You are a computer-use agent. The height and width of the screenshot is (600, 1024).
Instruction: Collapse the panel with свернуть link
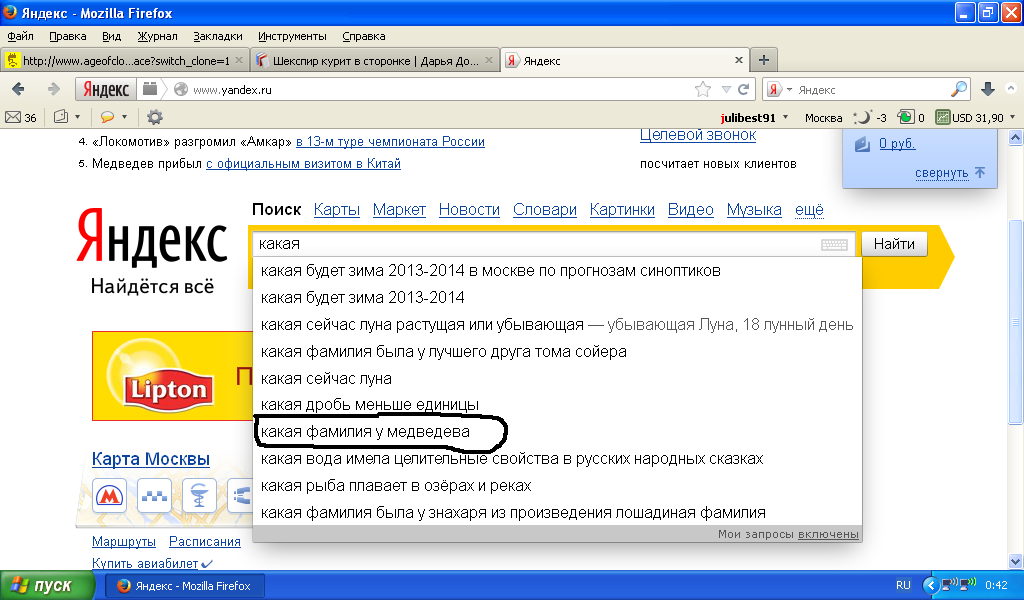coord(941,173)
